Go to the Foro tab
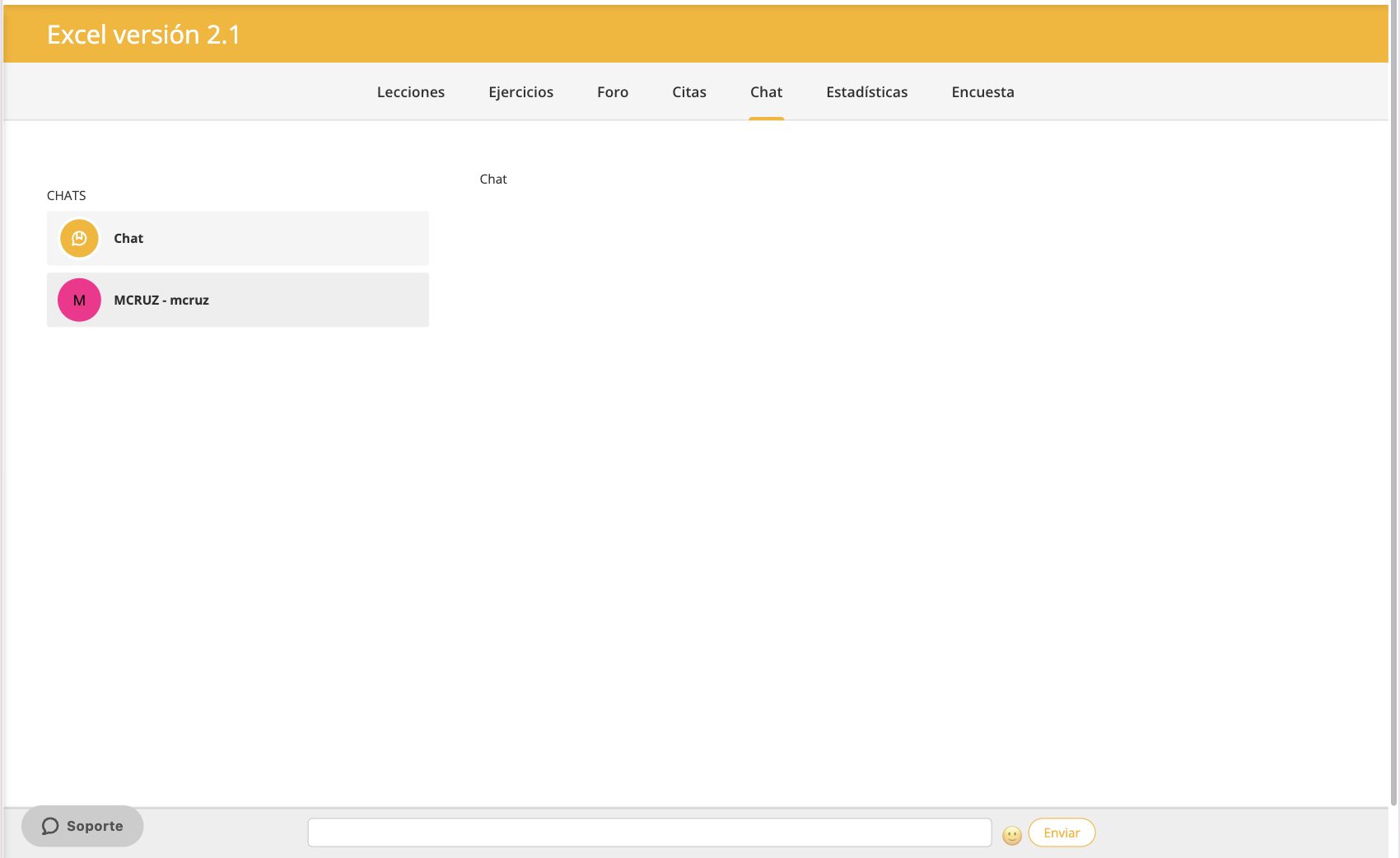The width and height of the screenshot is (1400, 858). [x=613, y=92]
